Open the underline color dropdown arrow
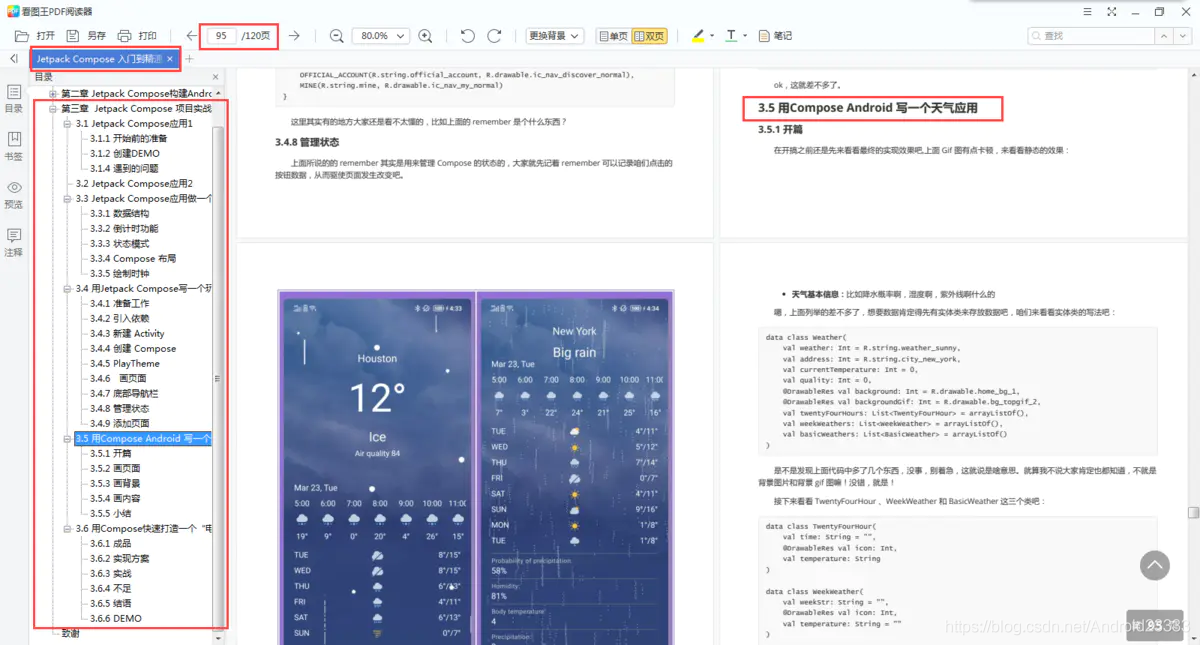This screenshot has height=645, width=1200. tap(745, 36)
